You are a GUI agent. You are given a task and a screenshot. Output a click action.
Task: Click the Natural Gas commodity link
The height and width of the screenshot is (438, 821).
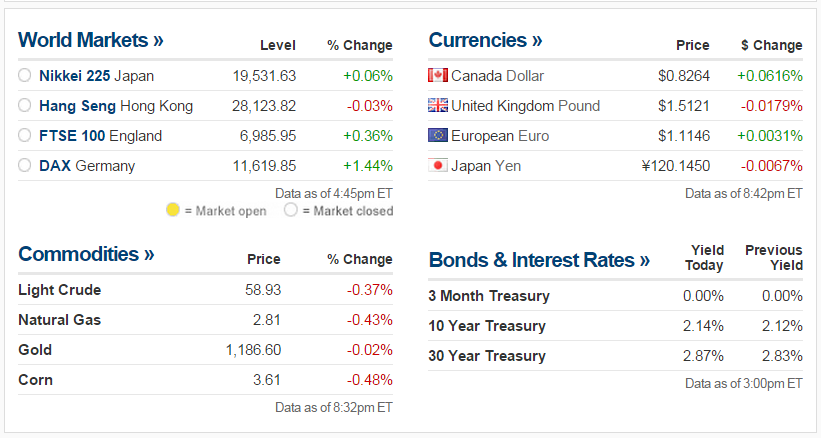pos(60,320)
